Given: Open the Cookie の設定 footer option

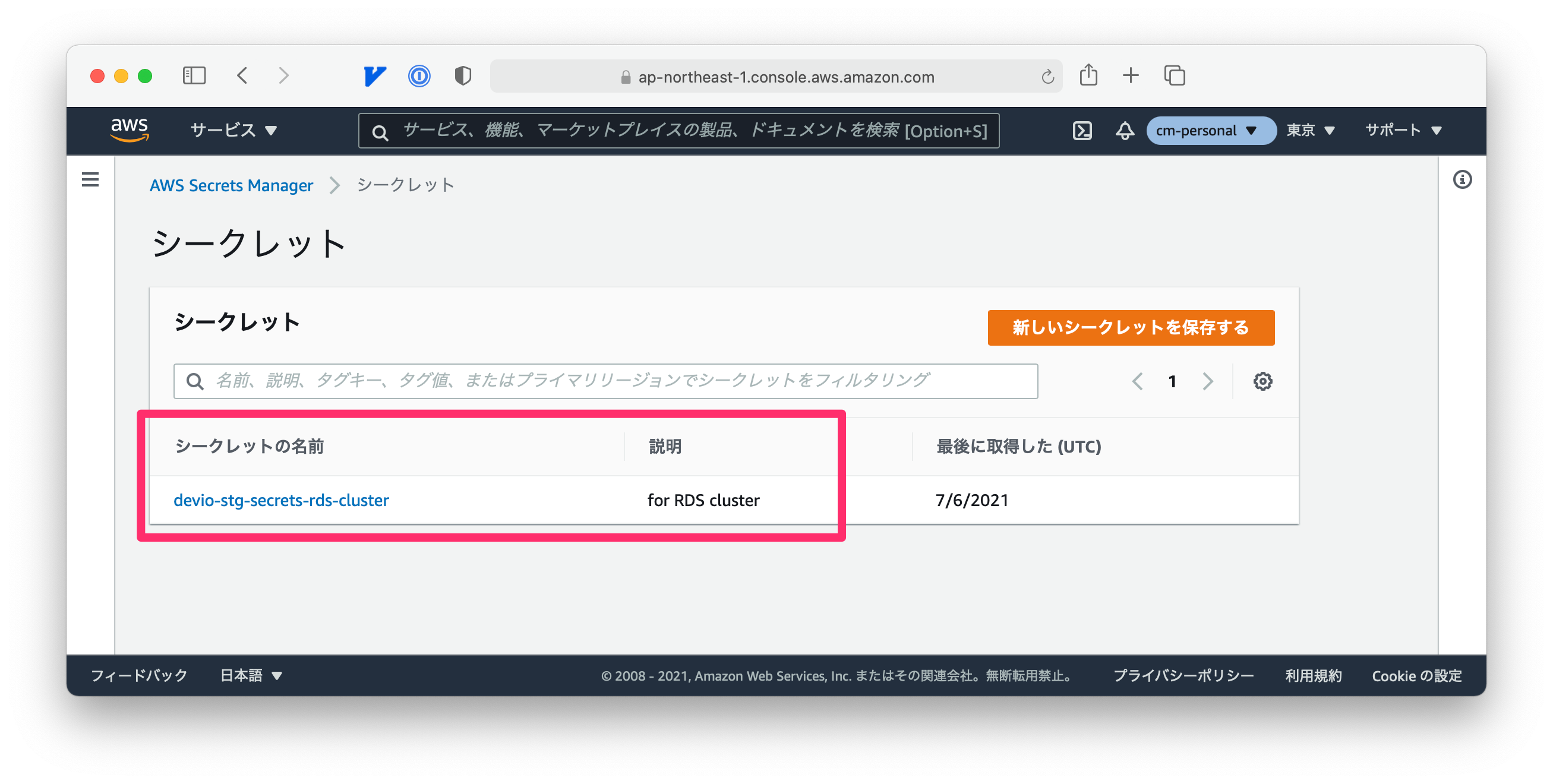Looking at the screenshot, I should pyautogui.click(x=1416, y=675).
